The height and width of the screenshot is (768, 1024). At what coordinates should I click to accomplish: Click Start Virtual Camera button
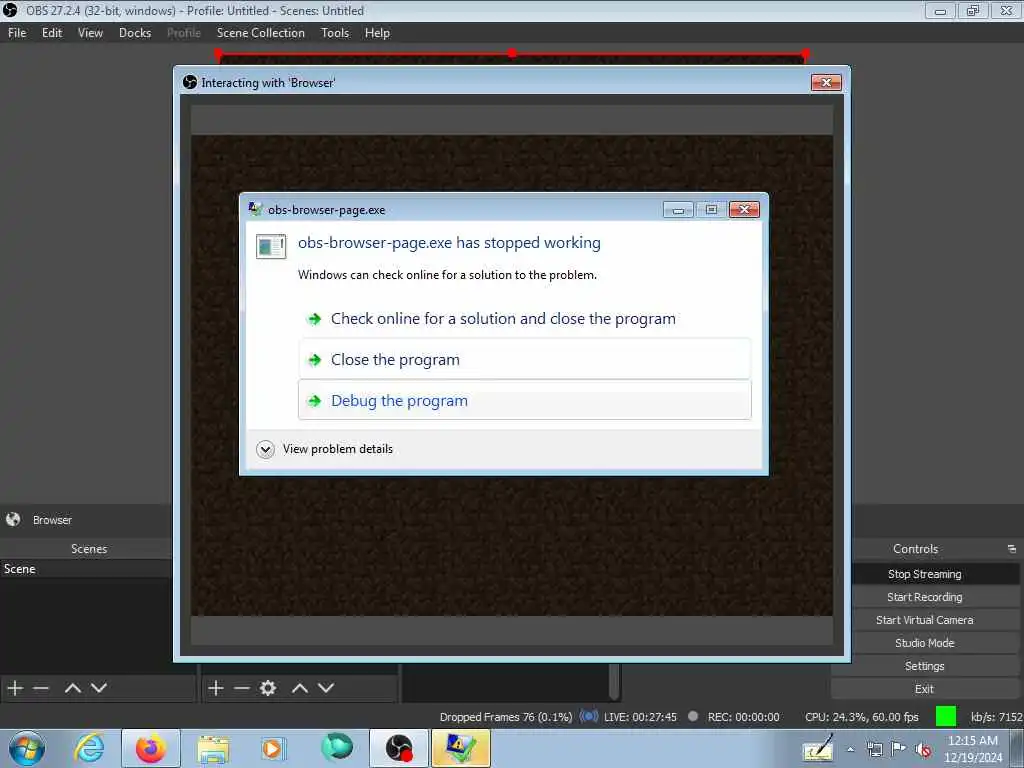(924, 620)
